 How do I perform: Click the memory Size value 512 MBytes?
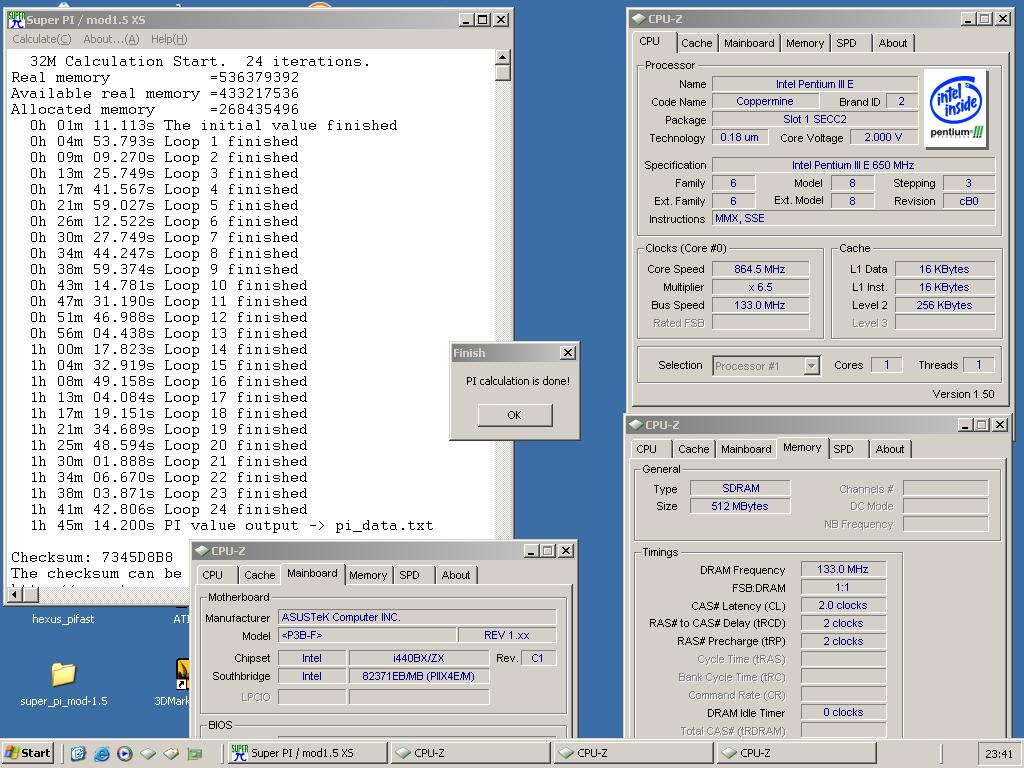[739, 506]
